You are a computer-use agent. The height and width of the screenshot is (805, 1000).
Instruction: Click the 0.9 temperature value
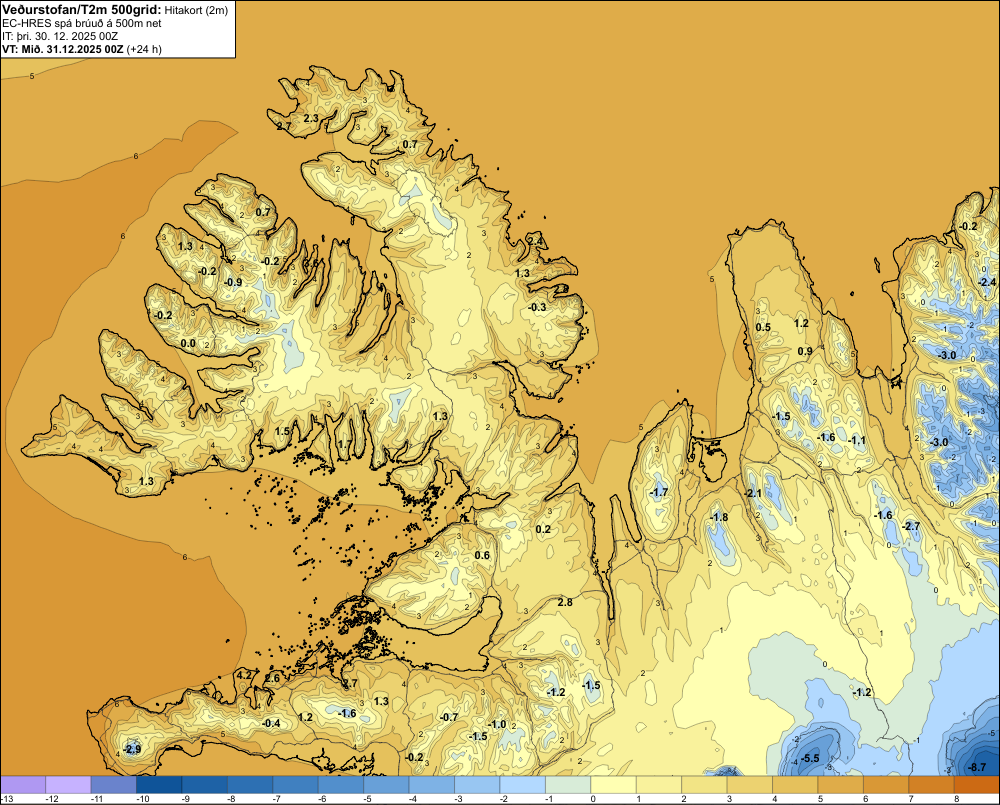pyautogui.click(x=805, y=351)
